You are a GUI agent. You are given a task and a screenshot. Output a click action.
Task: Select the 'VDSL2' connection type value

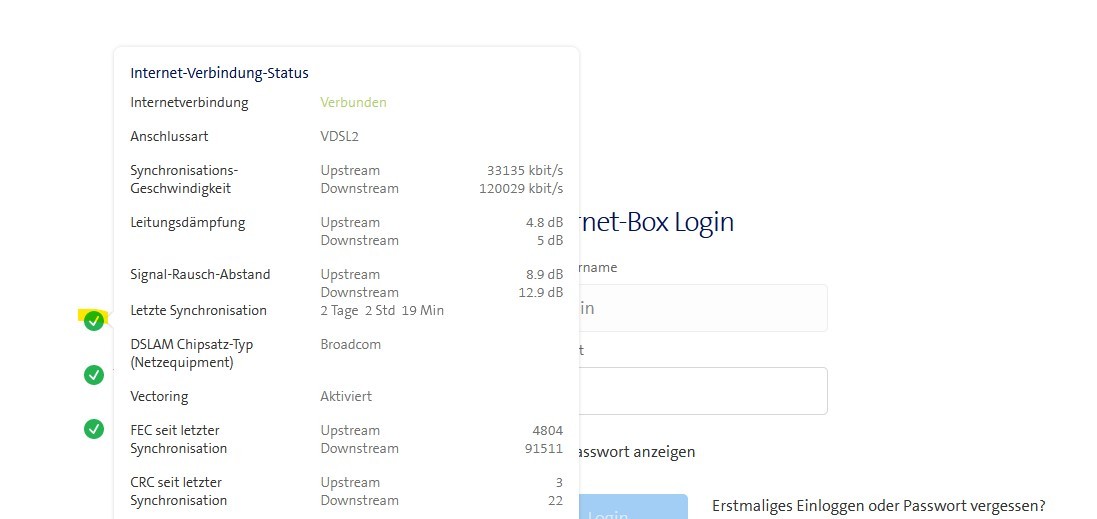point(339,136)
